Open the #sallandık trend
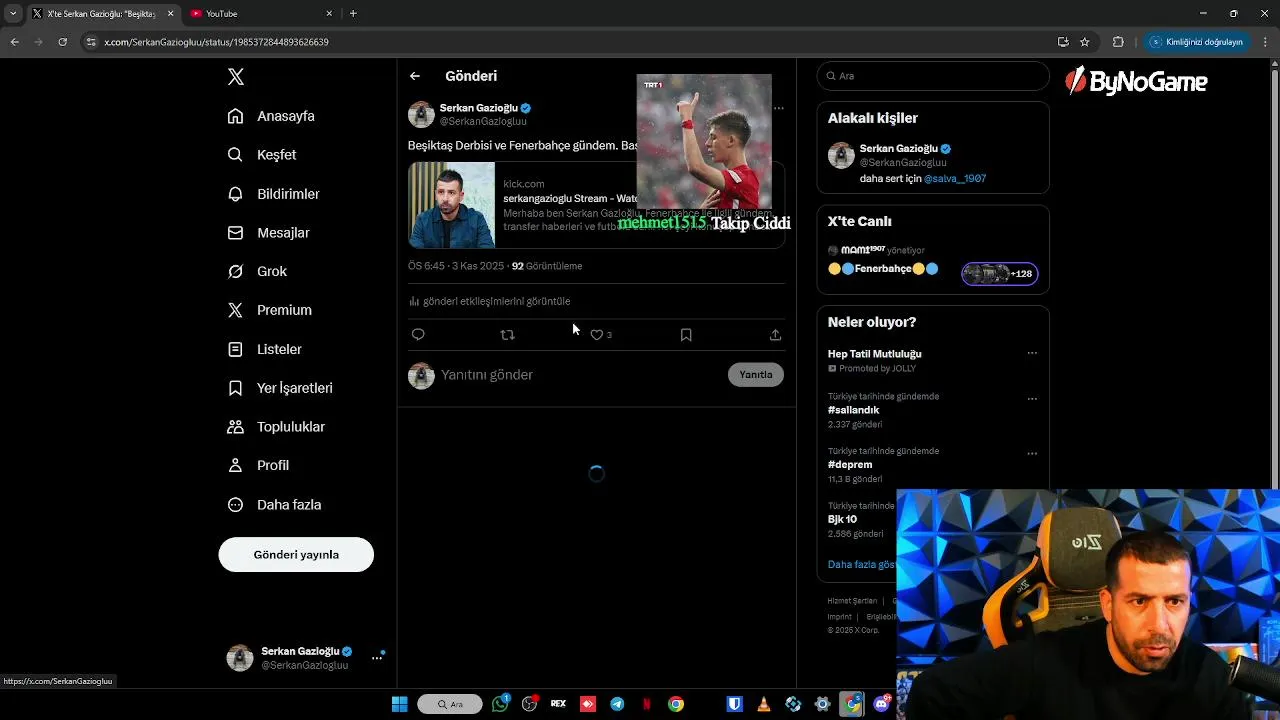Image resolution: width=1280 pixels, height=720 pixels. tap(853, 410)
